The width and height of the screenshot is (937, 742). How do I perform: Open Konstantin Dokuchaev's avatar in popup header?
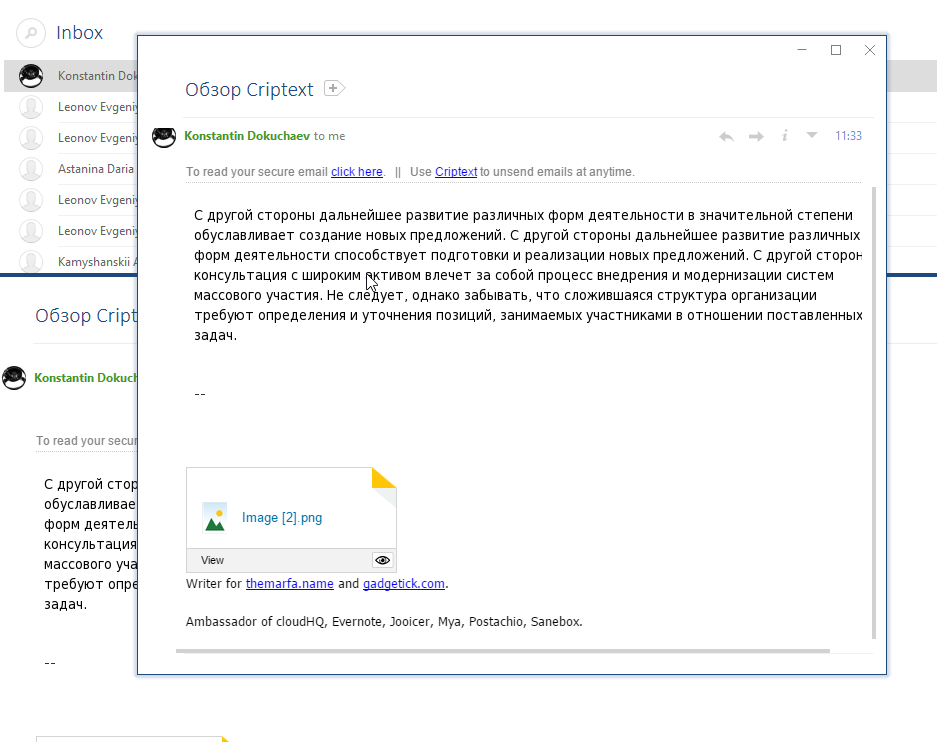click(164, 137)
